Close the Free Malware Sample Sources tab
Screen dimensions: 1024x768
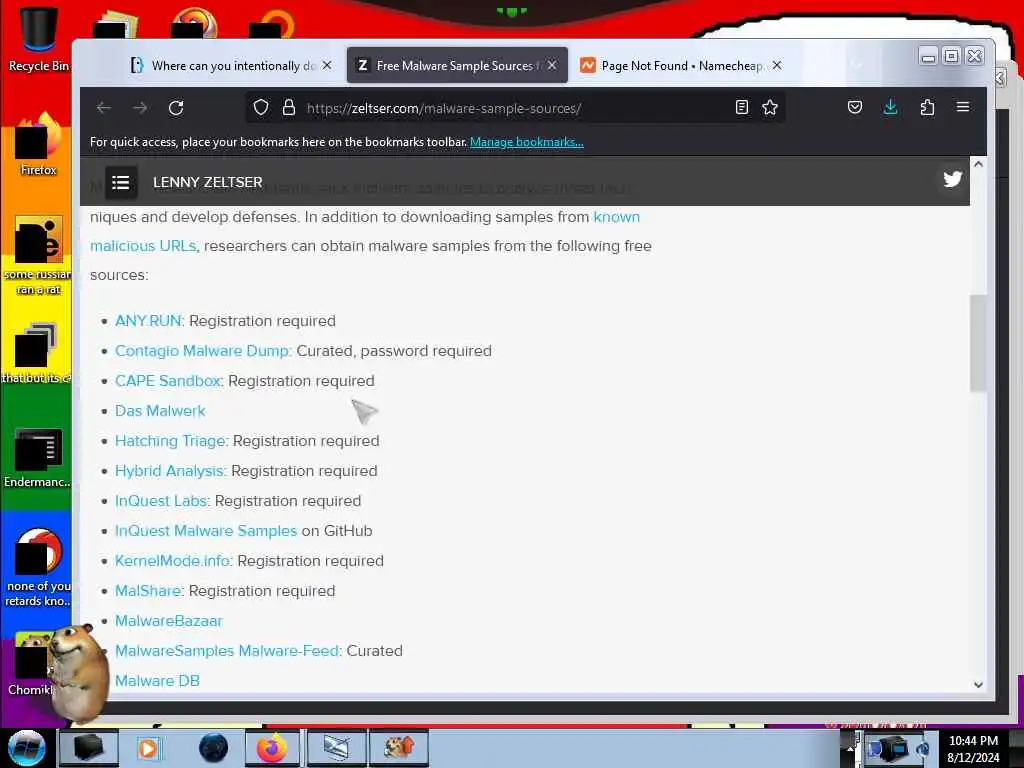click(x=552, y=65)
